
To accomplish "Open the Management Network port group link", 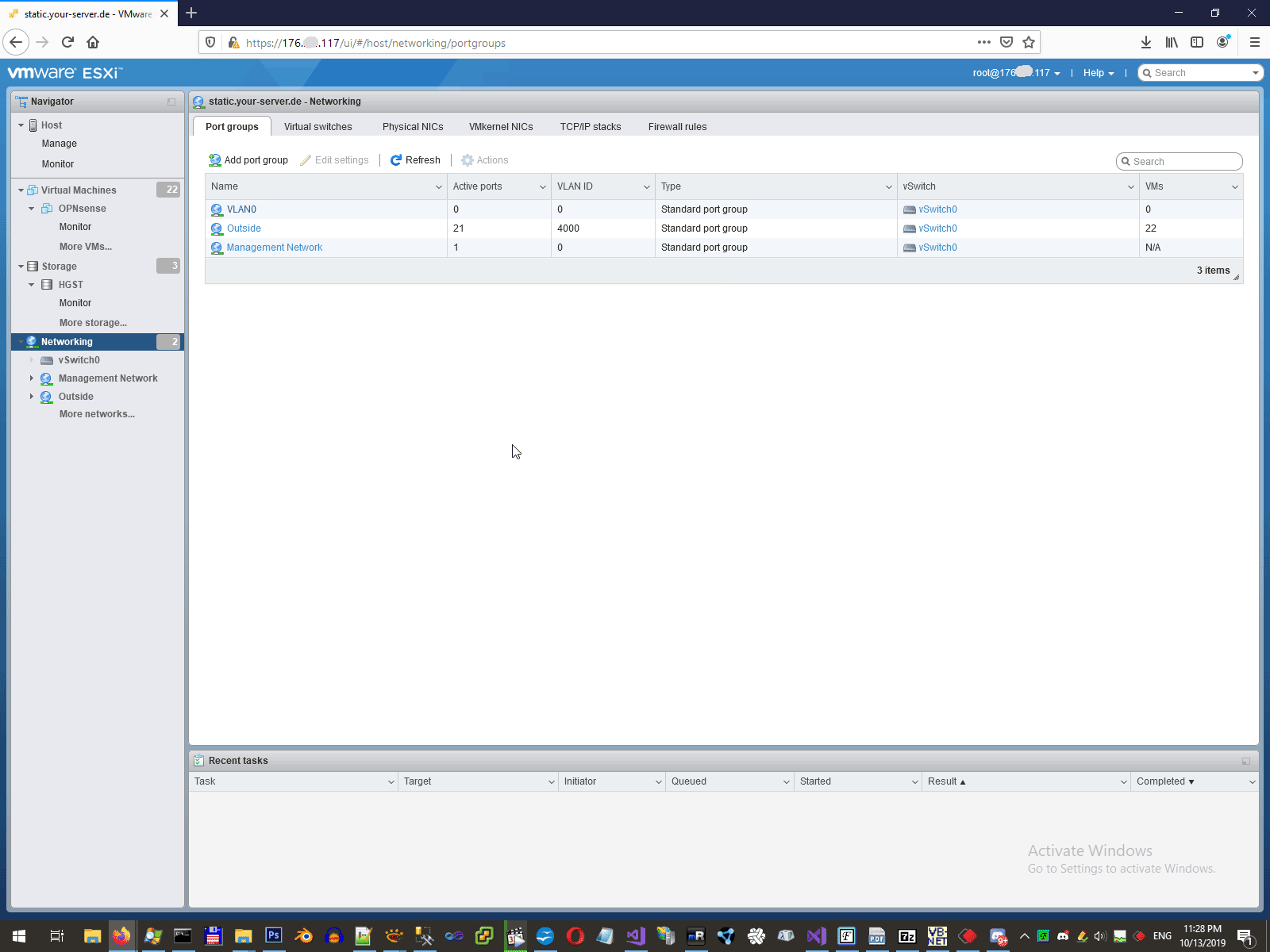I will pyautogui.click(x=275, y=248).
